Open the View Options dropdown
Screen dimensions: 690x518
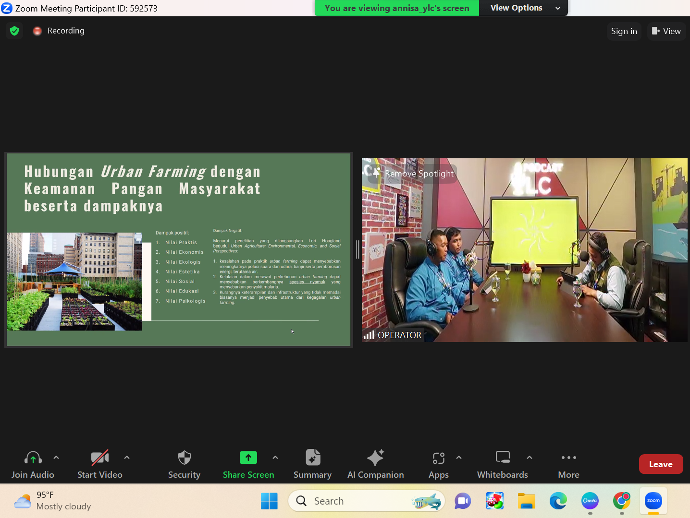[516, 8]
